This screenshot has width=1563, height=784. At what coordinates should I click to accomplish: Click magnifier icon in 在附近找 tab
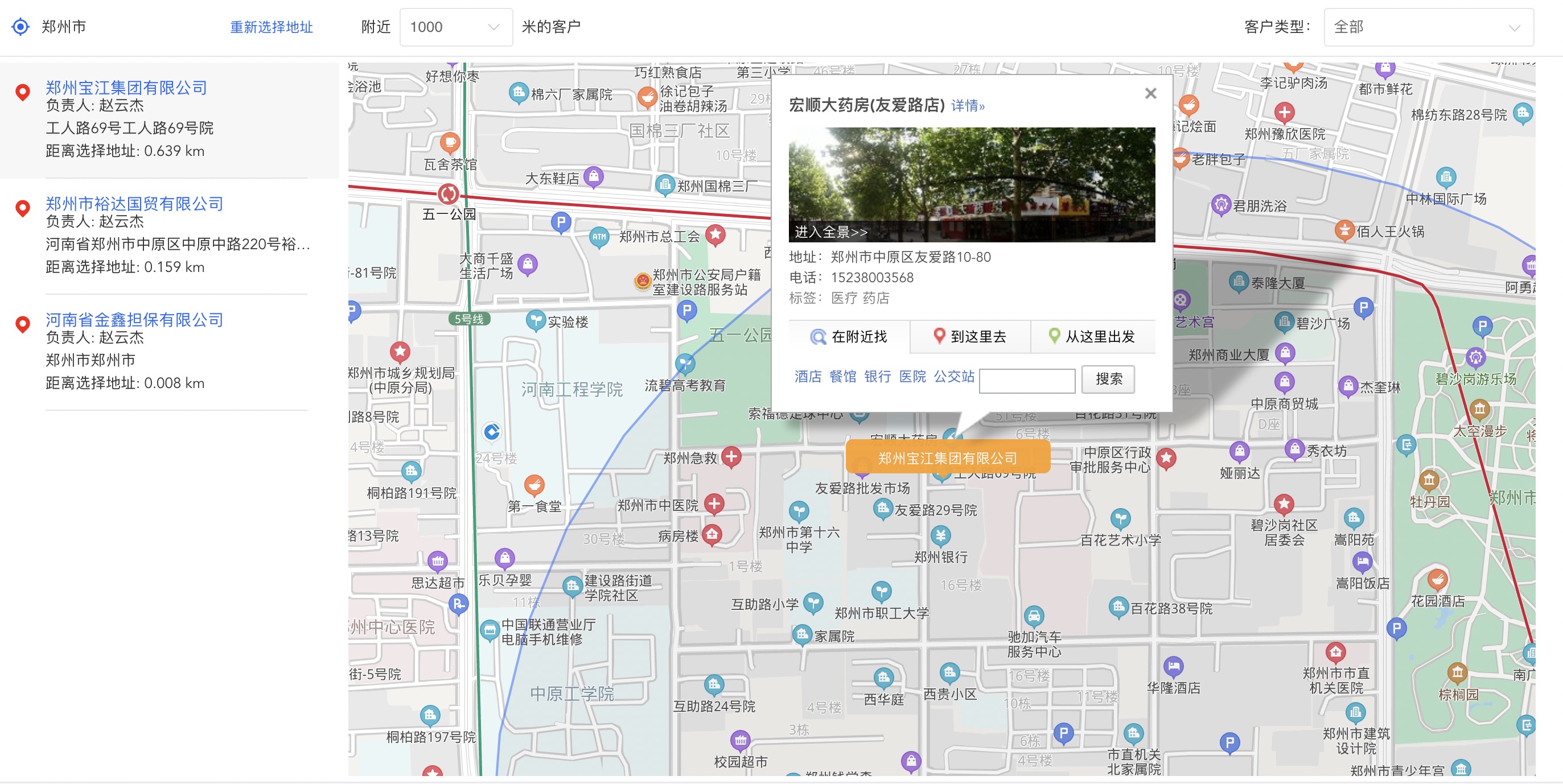(x=818, y=336)
